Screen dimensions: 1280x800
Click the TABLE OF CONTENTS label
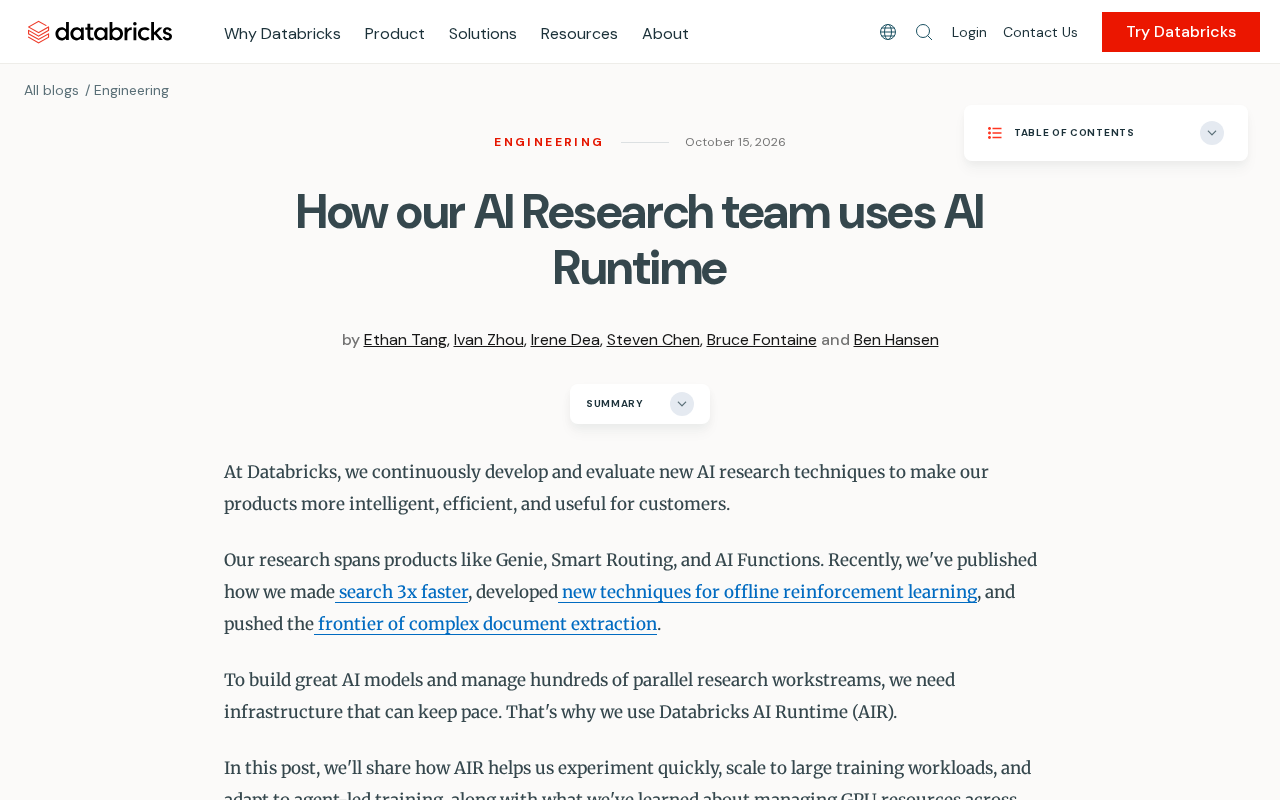point(1074,133)
